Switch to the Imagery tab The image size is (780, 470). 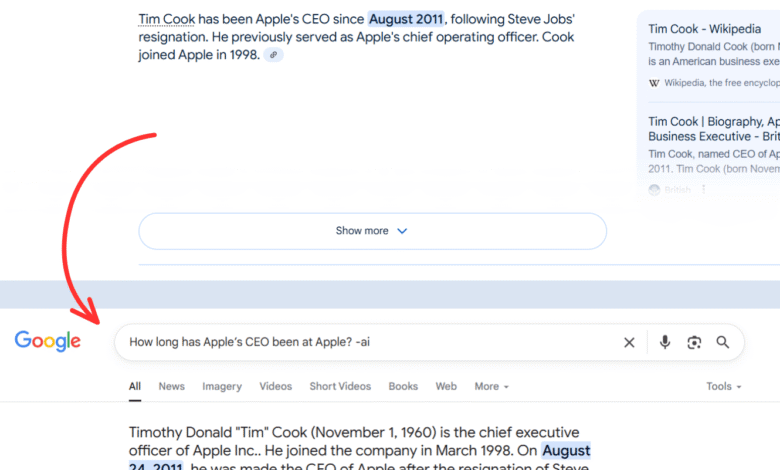[x=222, y=386]
